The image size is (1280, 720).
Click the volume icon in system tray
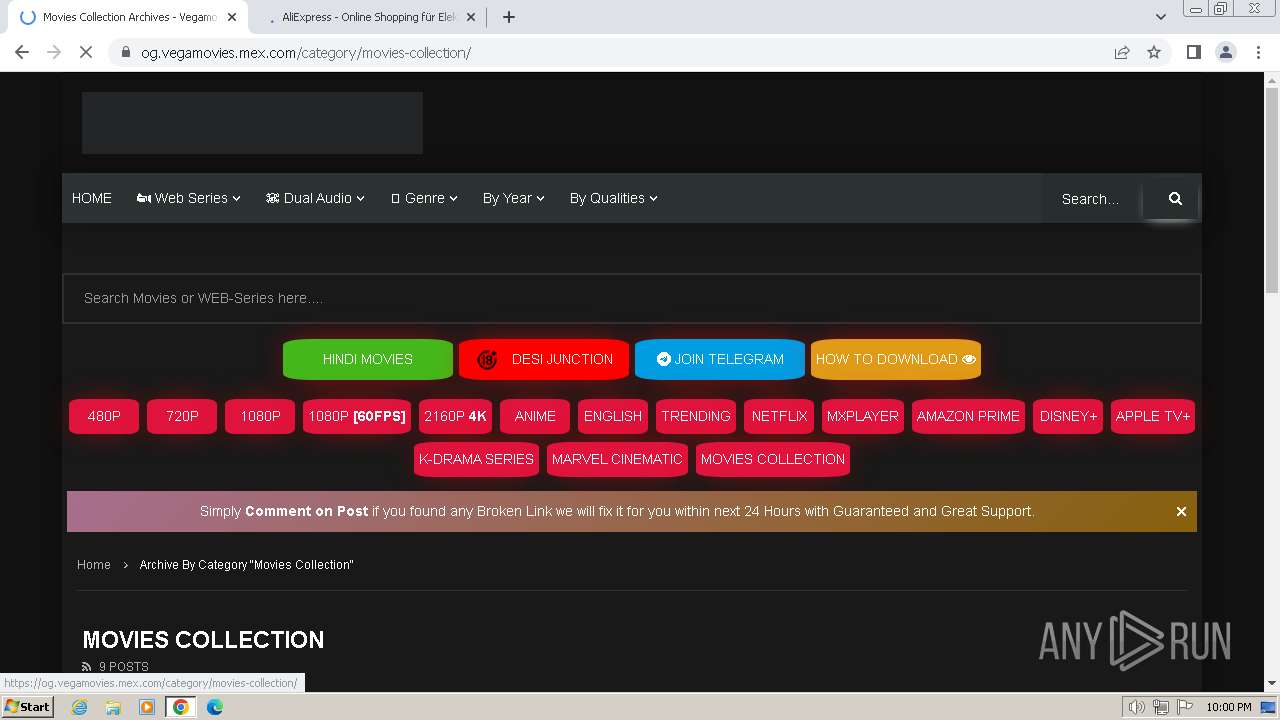coord(1137,707)
